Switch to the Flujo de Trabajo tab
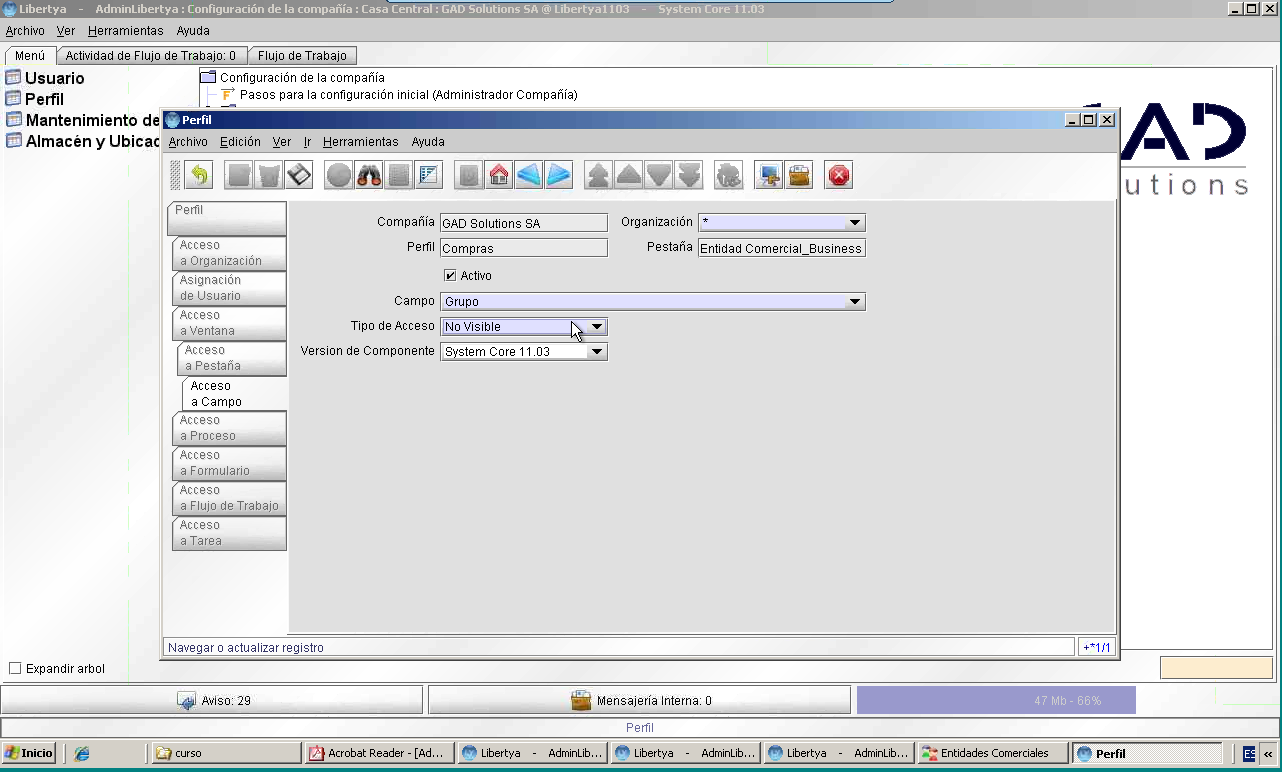This screenshot has width=1282, height=772. click(302, 56)
